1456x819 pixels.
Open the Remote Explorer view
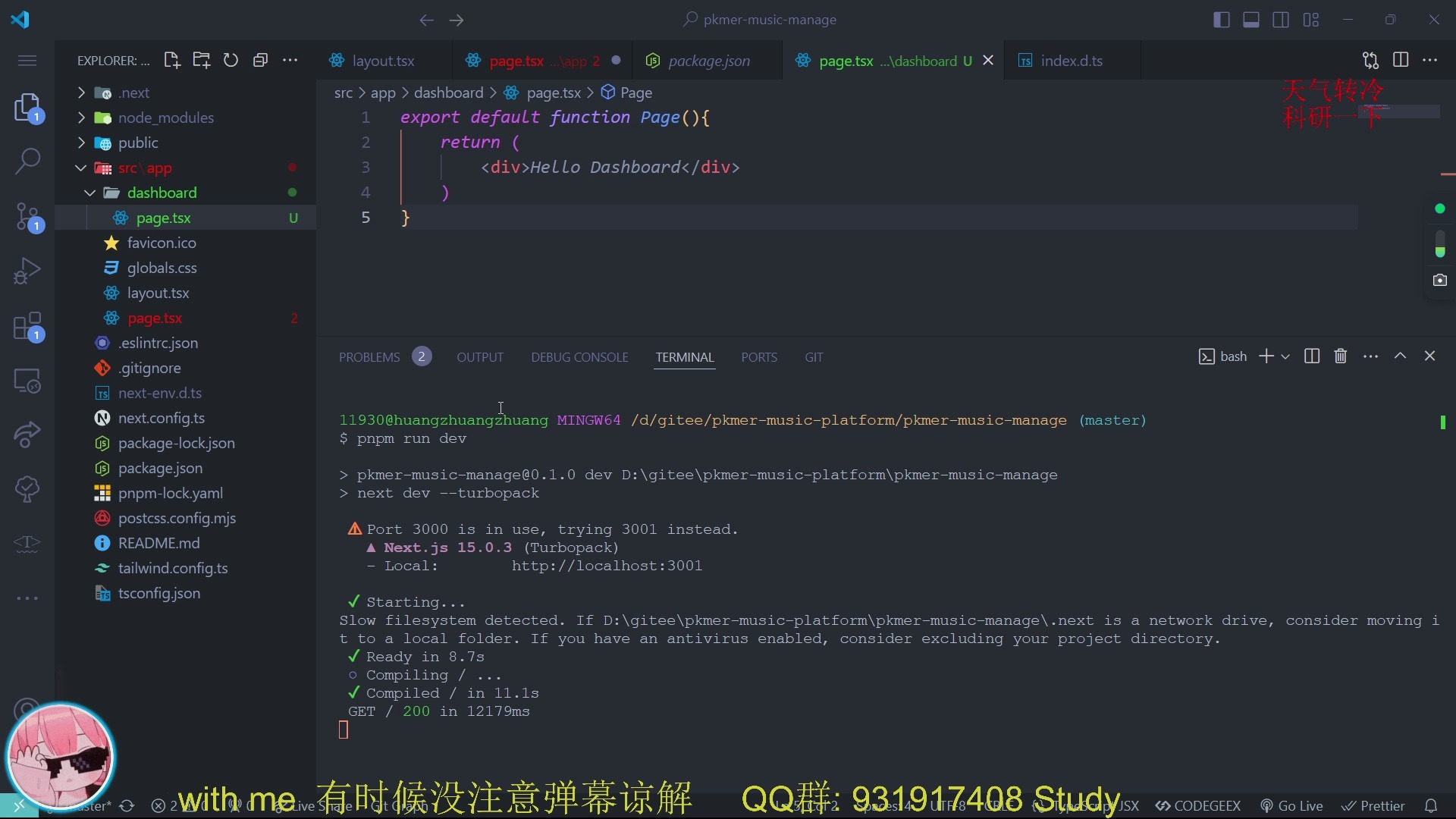coord(28,381)
